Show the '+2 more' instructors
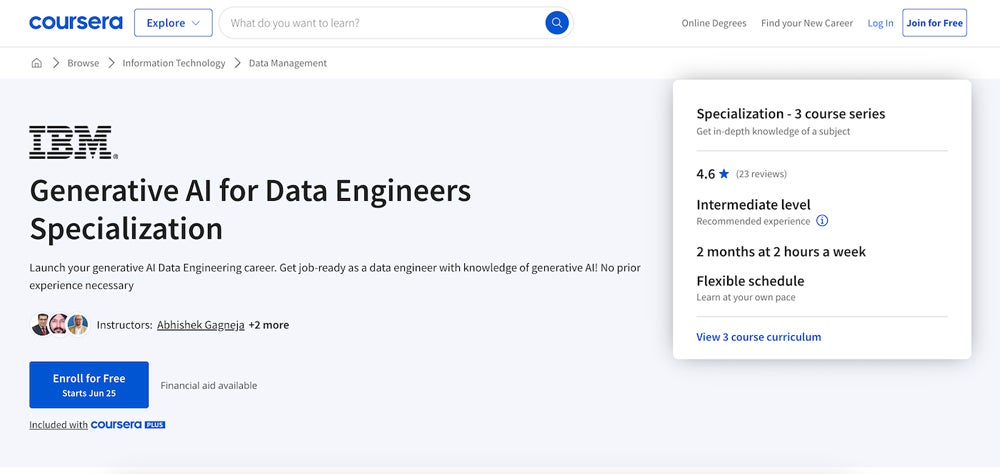This screenshot has height=474, width=1000. pyautogui.click(x=268, y=325)
